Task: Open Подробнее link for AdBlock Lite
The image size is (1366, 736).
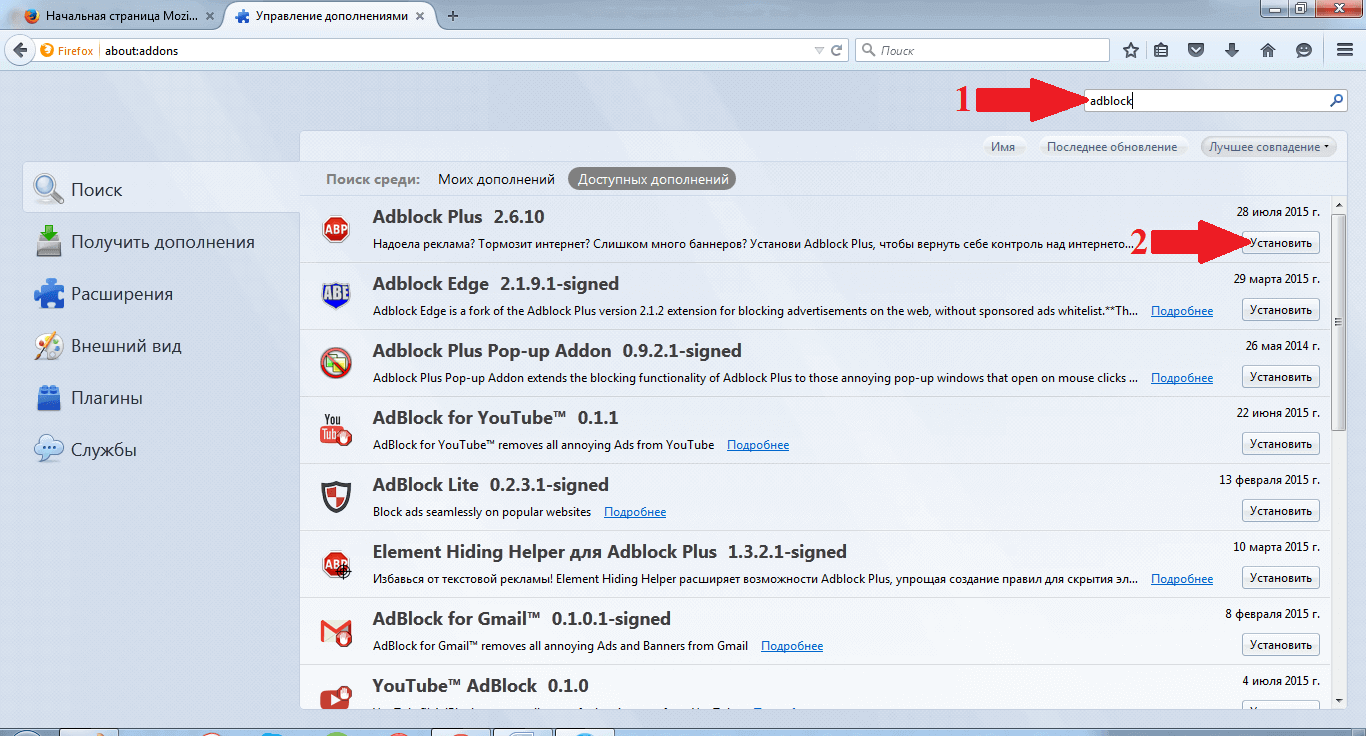Action: click(635, 512)
